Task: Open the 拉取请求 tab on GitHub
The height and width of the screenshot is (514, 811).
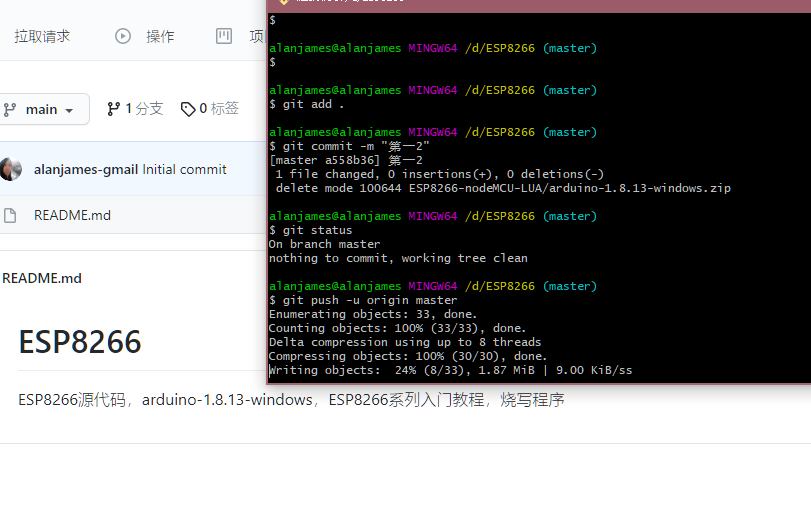Action: click(x=42, y=37)
